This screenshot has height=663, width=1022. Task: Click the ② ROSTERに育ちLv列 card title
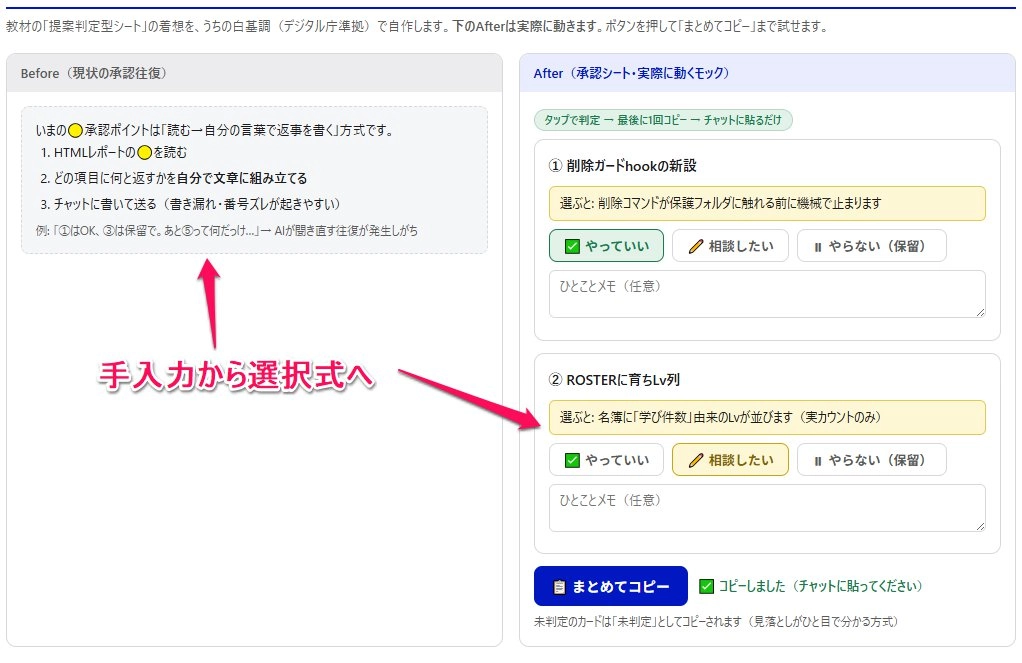(x=614, y=379)
